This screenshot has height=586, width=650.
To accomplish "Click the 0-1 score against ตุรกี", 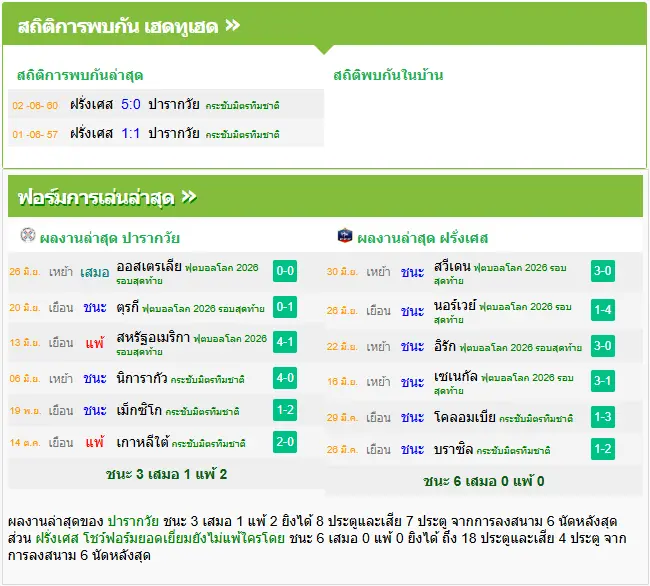I will [x=285, y=307].
